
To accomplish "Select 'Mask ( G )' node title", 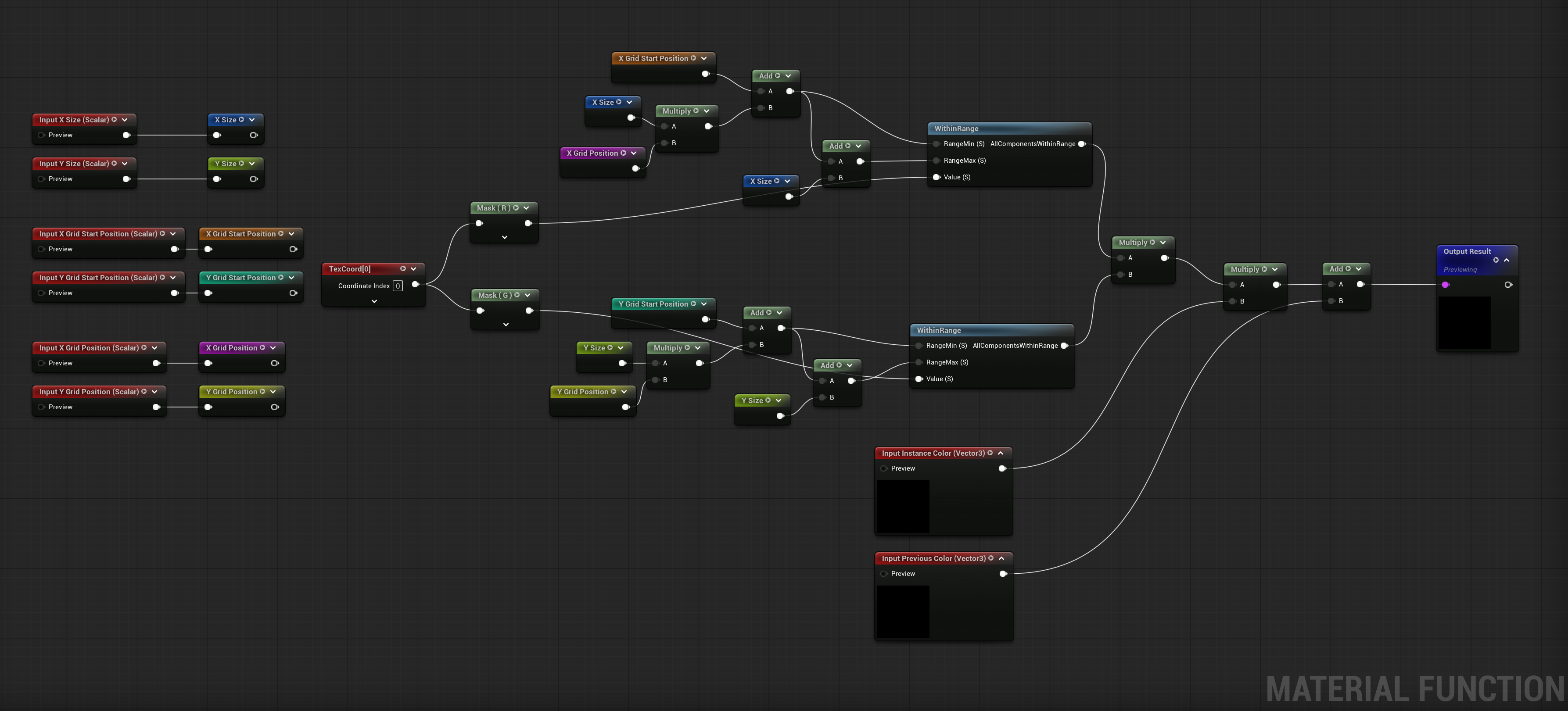I will [x=494, y=295].
